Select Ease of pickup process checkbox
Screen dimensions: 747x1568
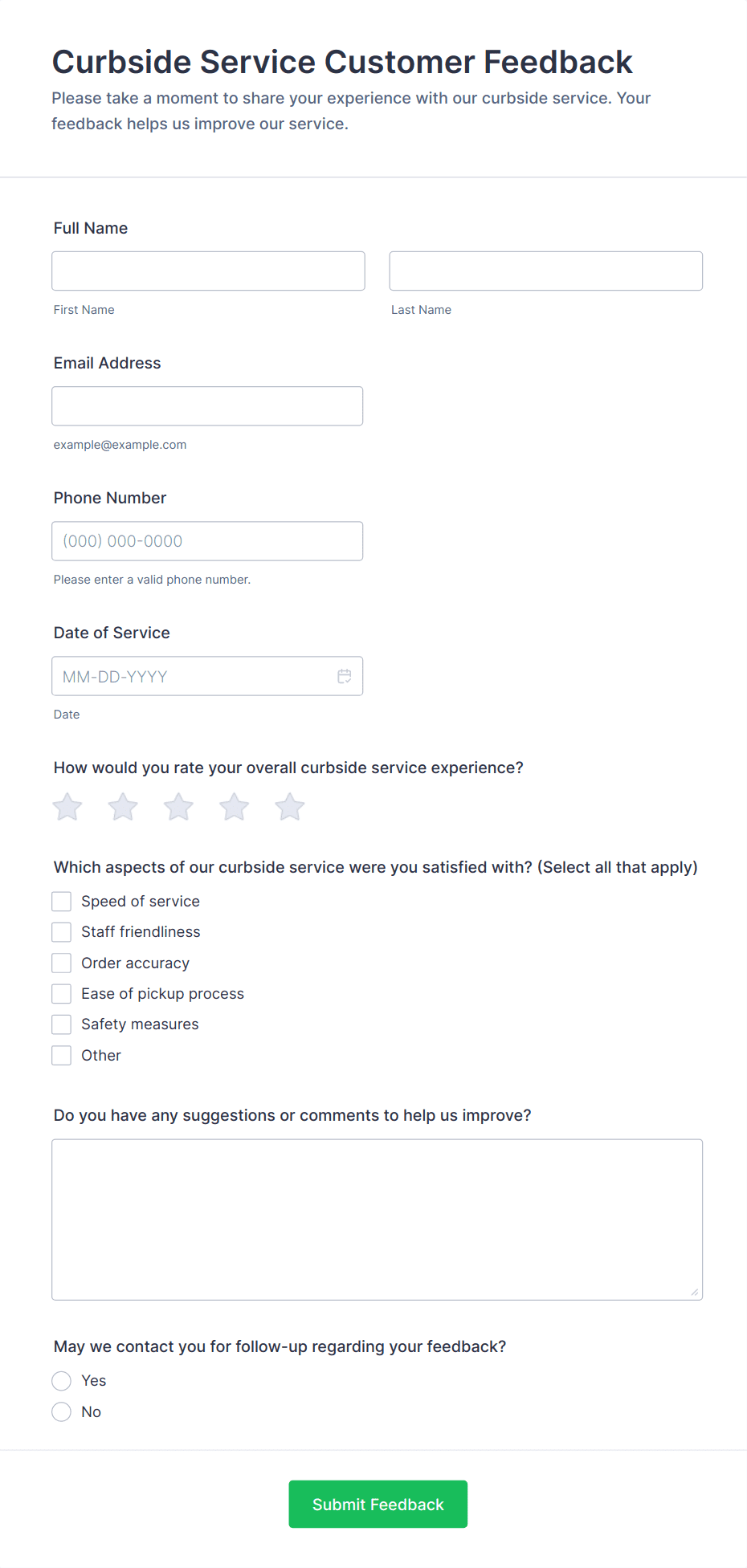point(62,994)
